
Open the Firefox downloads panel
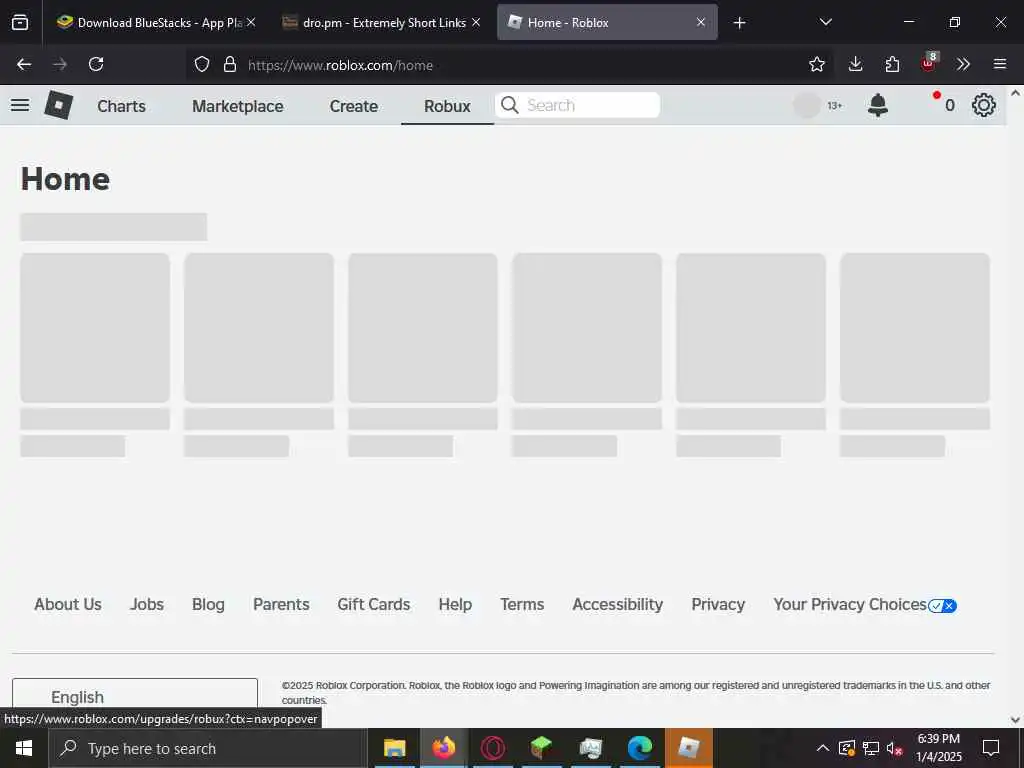coord(856,64)
